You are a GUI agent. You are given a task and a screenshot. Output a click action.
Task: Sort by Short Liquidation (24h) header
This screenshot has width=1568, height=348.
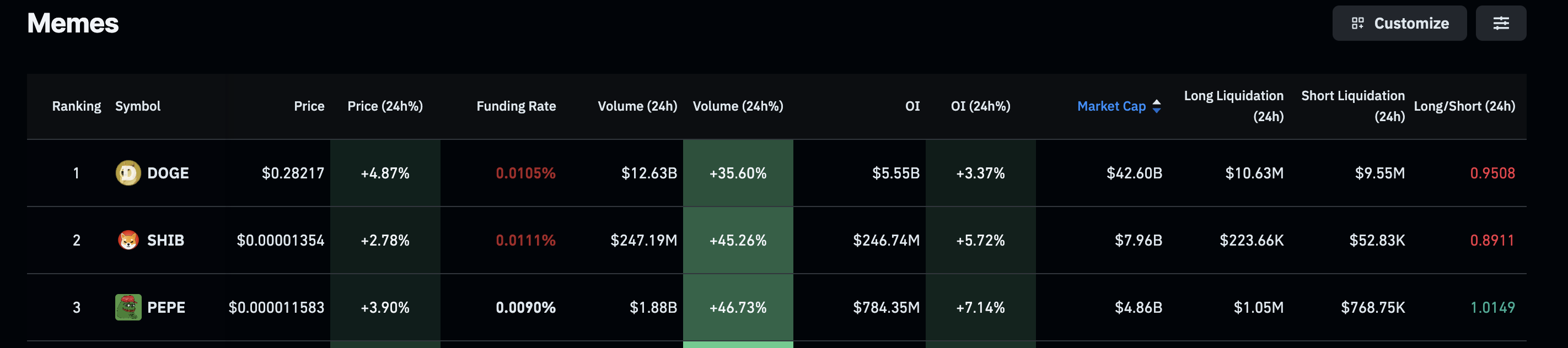point(1352,106)
